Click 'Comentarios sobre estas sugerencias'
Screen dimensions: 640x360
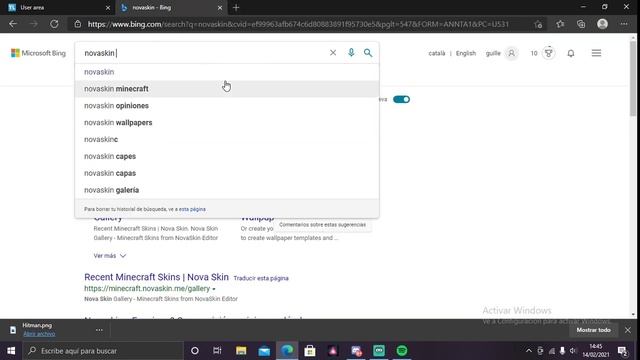point(322,225)
